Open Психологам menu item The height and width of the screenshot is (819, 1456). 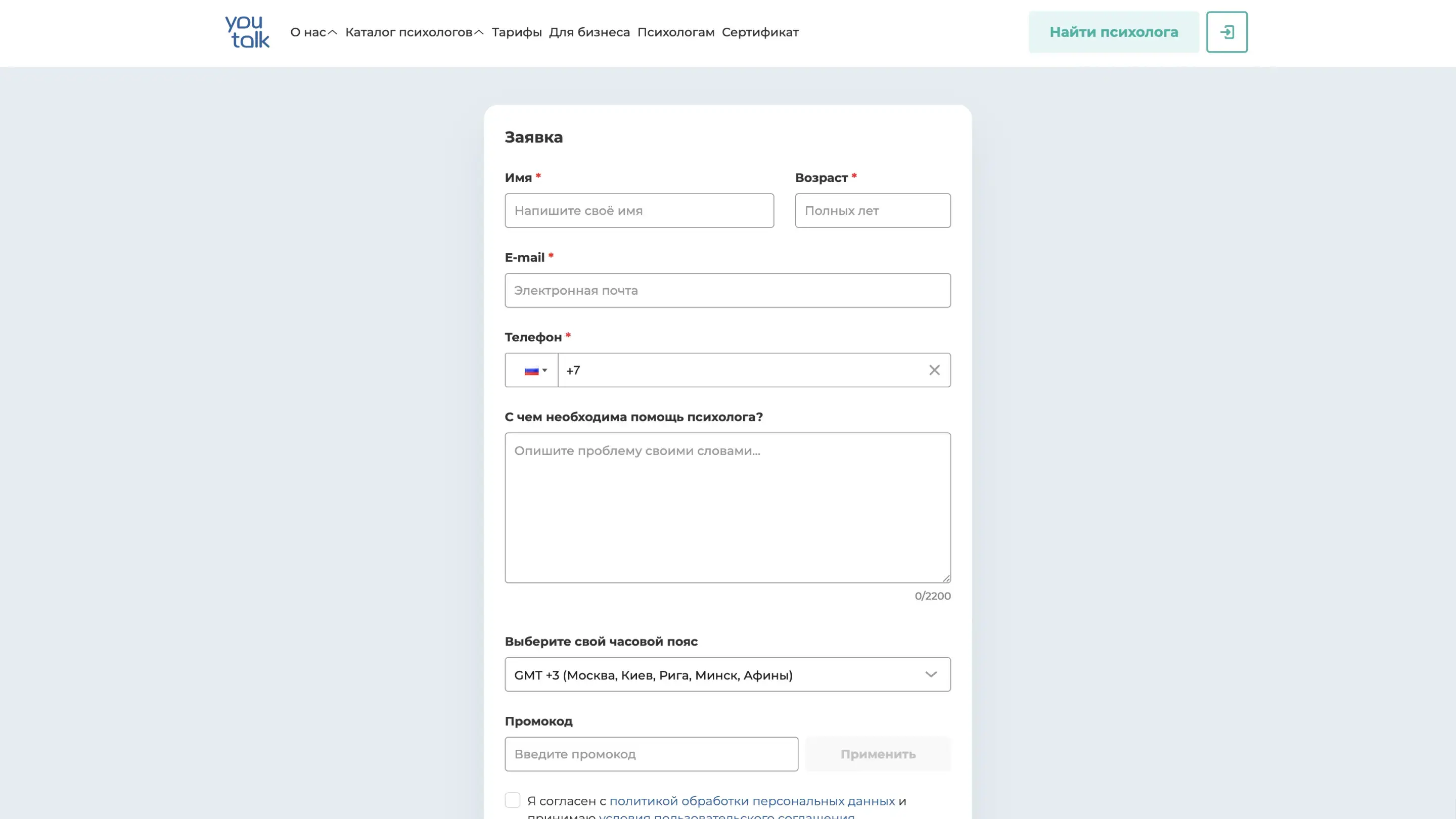[675, 32]
